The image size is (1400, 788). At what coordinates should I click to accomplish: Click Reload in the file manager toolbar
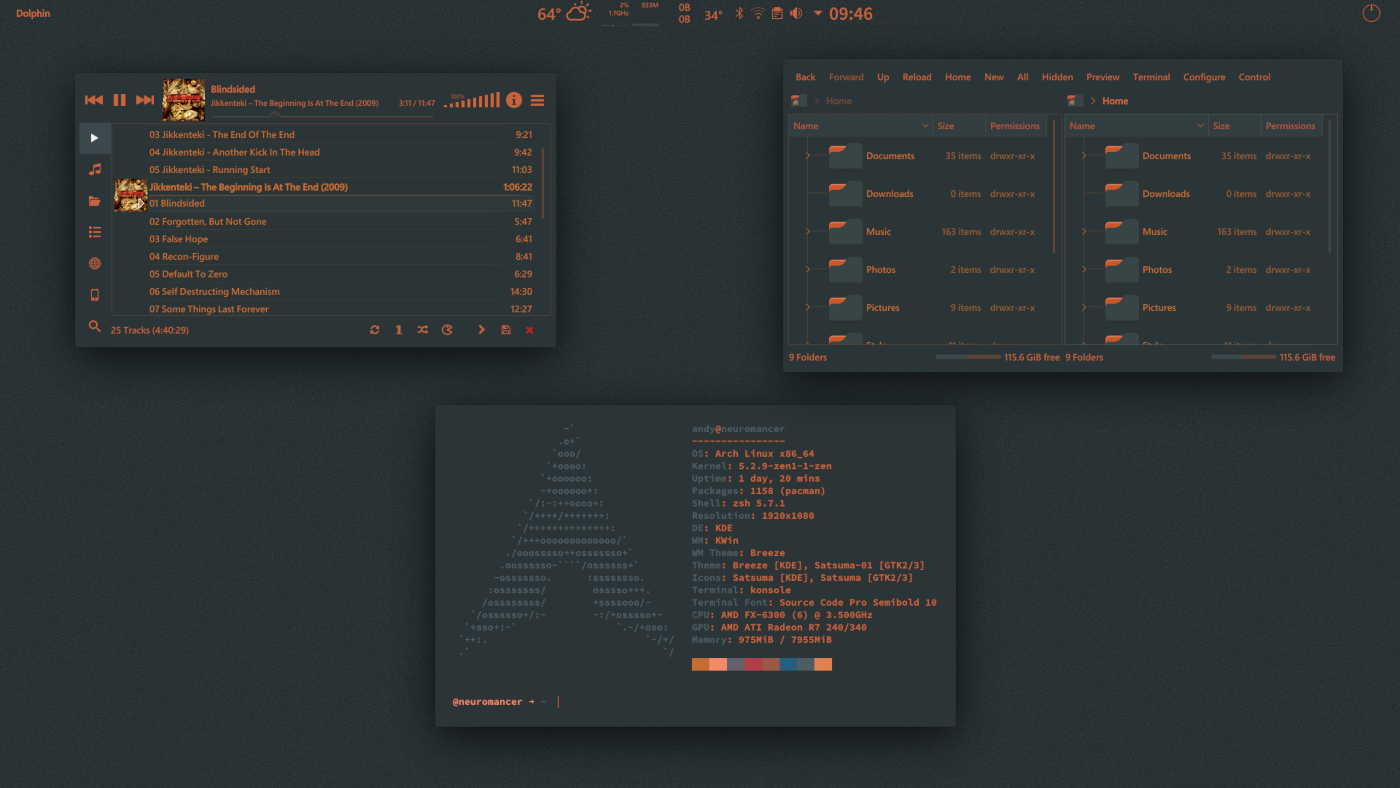[917, 77]
